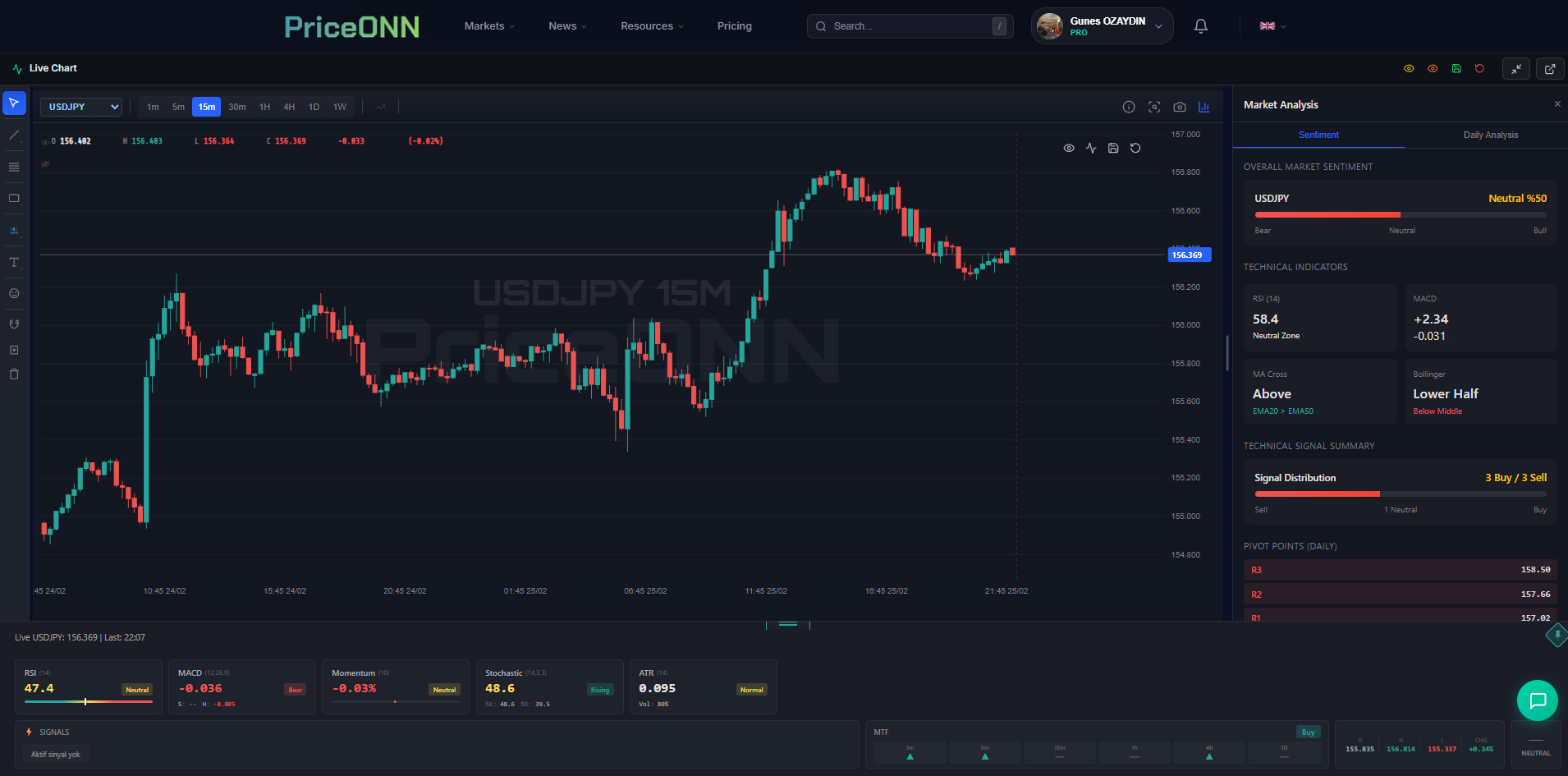Viewport: 1568px width, 776px height.
Task: Open the Gunes OZAYDIN account menu
Action: [1101, 25]
